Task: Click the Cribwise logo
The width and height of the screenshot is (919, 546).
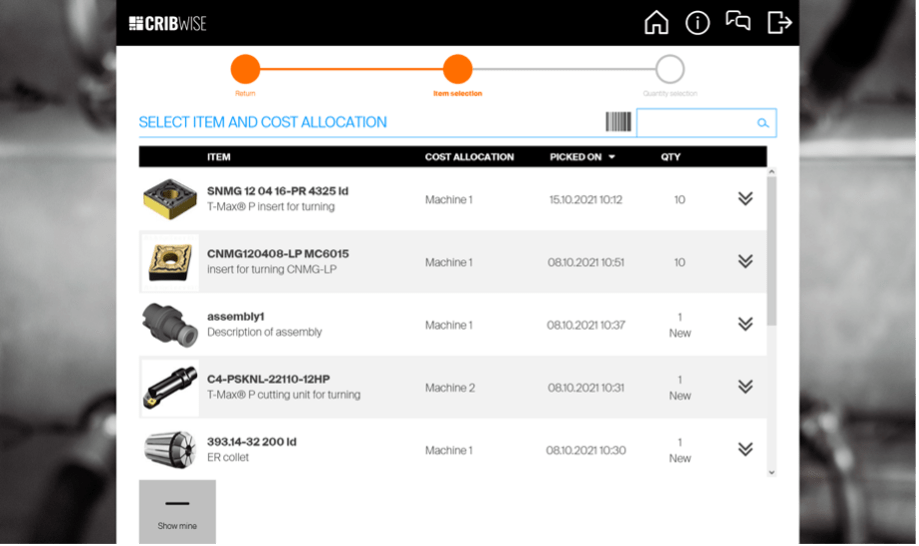Action: click(167, 23)
